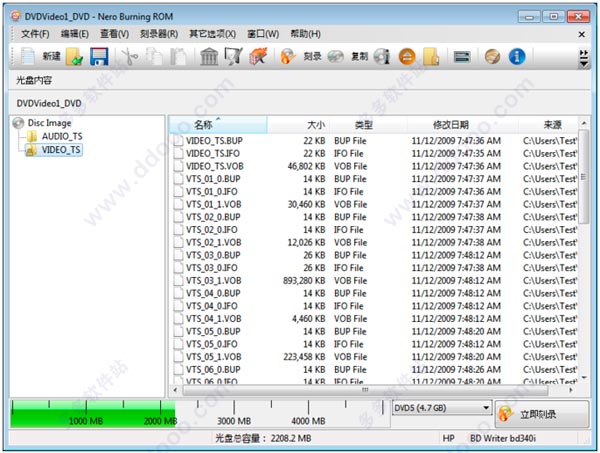This screenshot has height=453, width=600.
Task: Close the document with menu bar X
Action: point(582,34)
